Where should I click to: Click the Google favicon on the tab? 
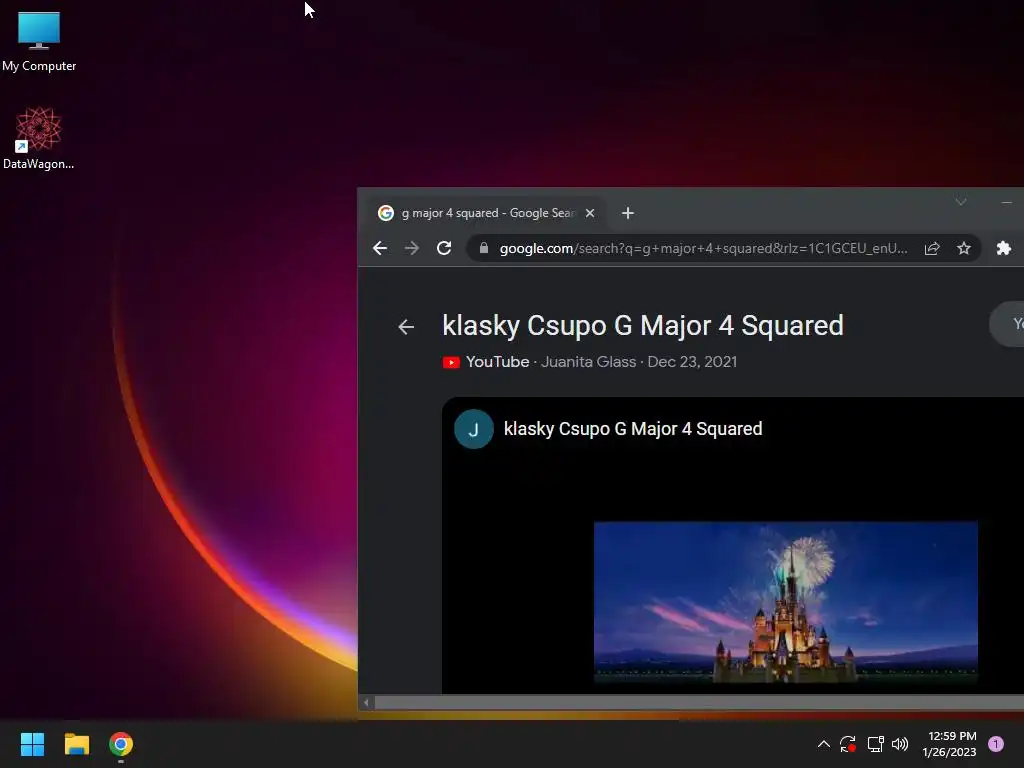tap(386, 213)
